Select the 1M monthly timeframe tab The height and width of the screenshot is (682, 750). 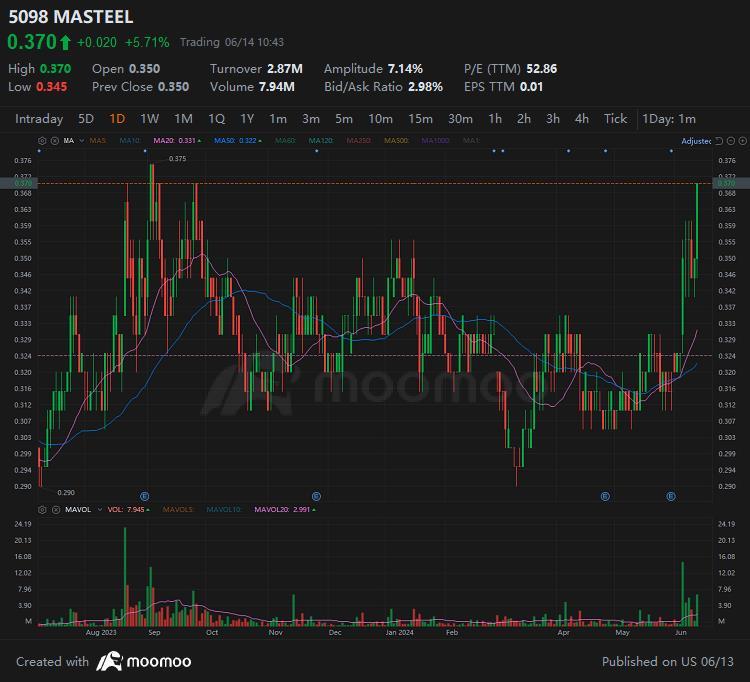pyautogui.click(x=183, y=119)
